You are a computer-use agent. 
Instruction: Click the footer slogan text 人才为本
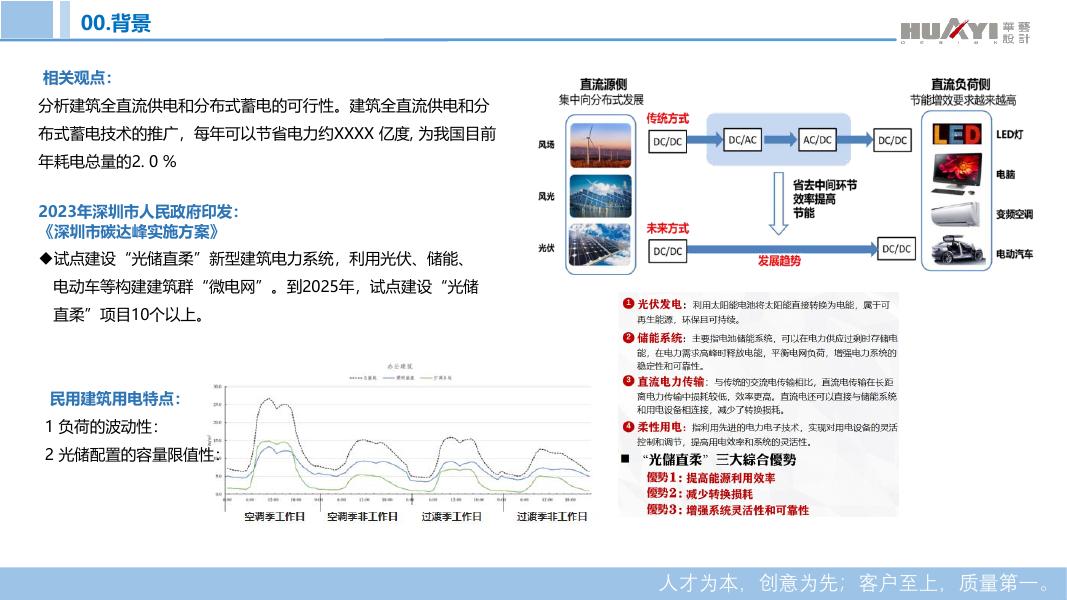click(x=853, y=583)
